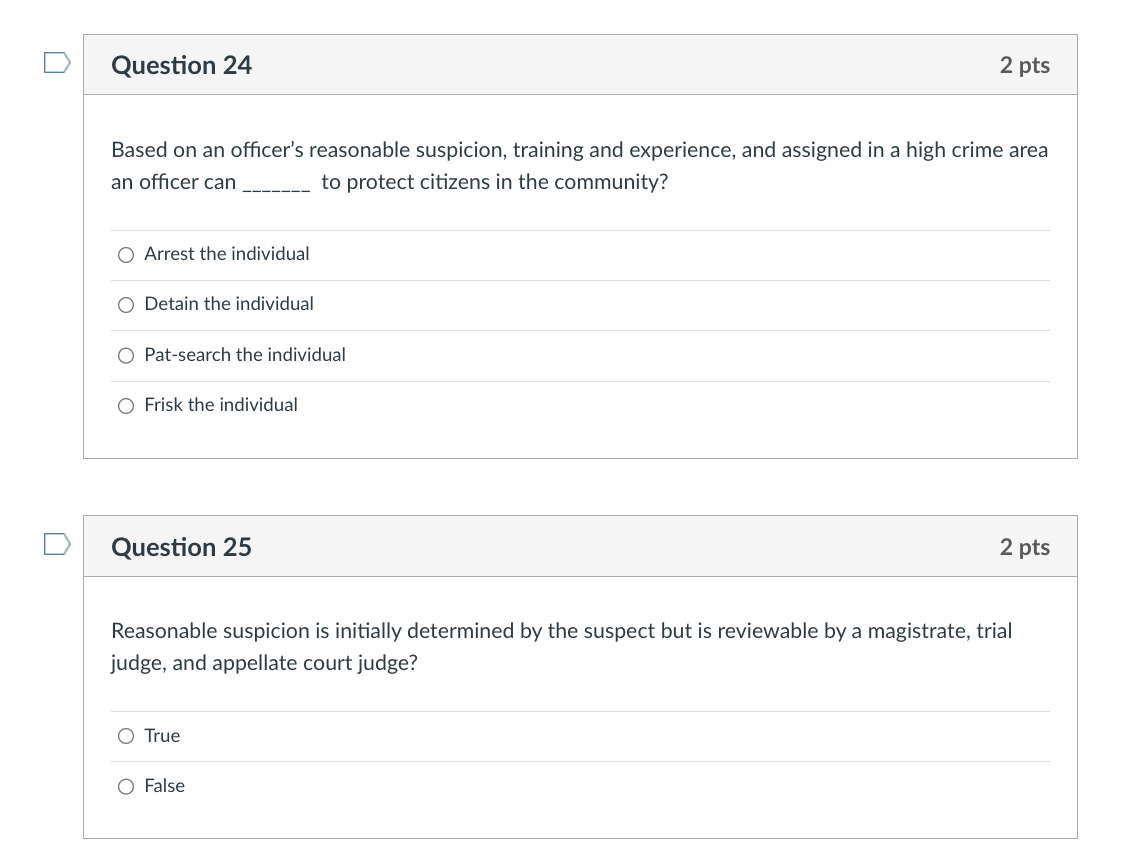
Task: Select 'True' for Question 25
Action: 126,736
